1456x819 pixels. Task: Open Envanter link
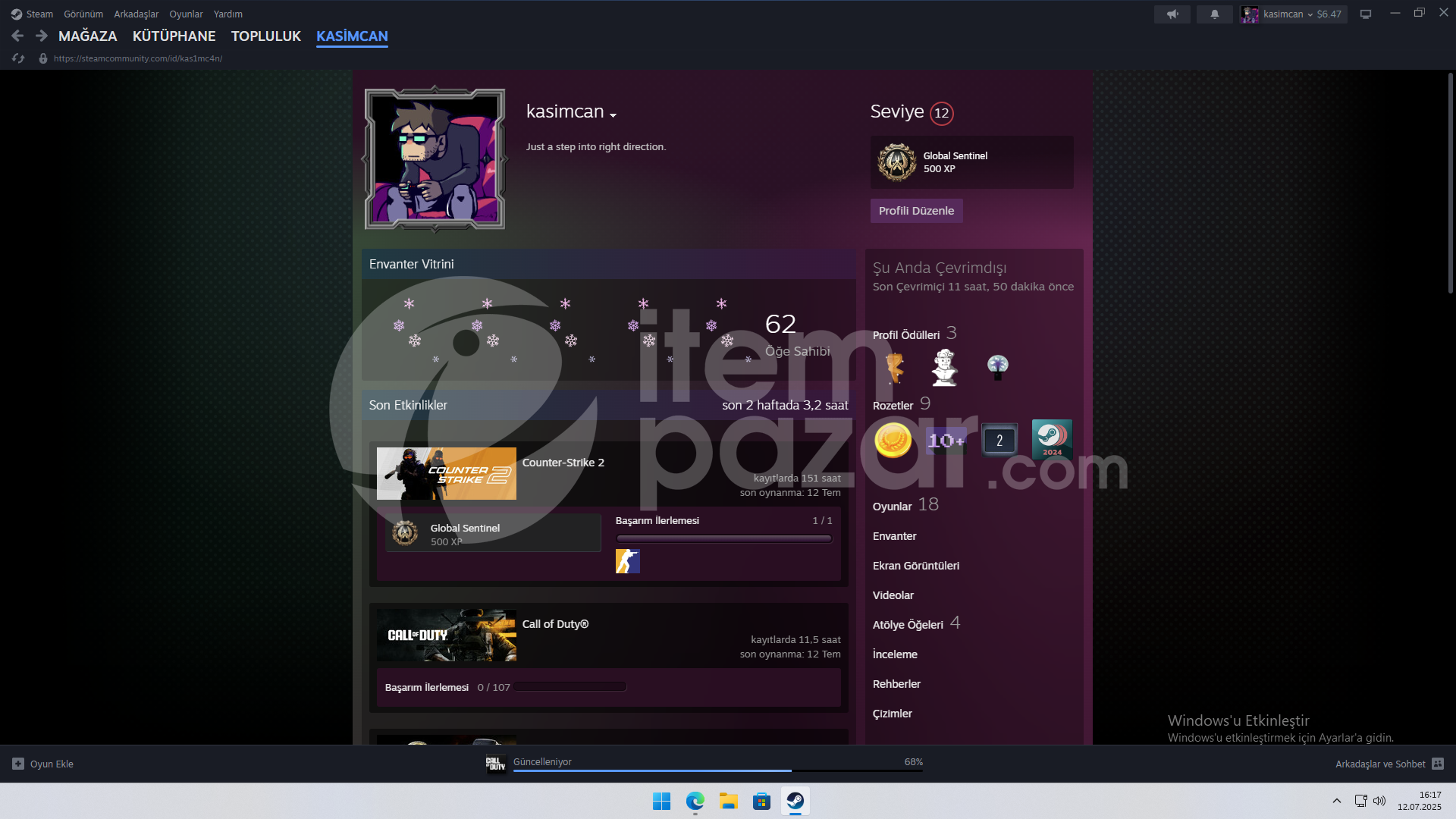pos(895,536)
